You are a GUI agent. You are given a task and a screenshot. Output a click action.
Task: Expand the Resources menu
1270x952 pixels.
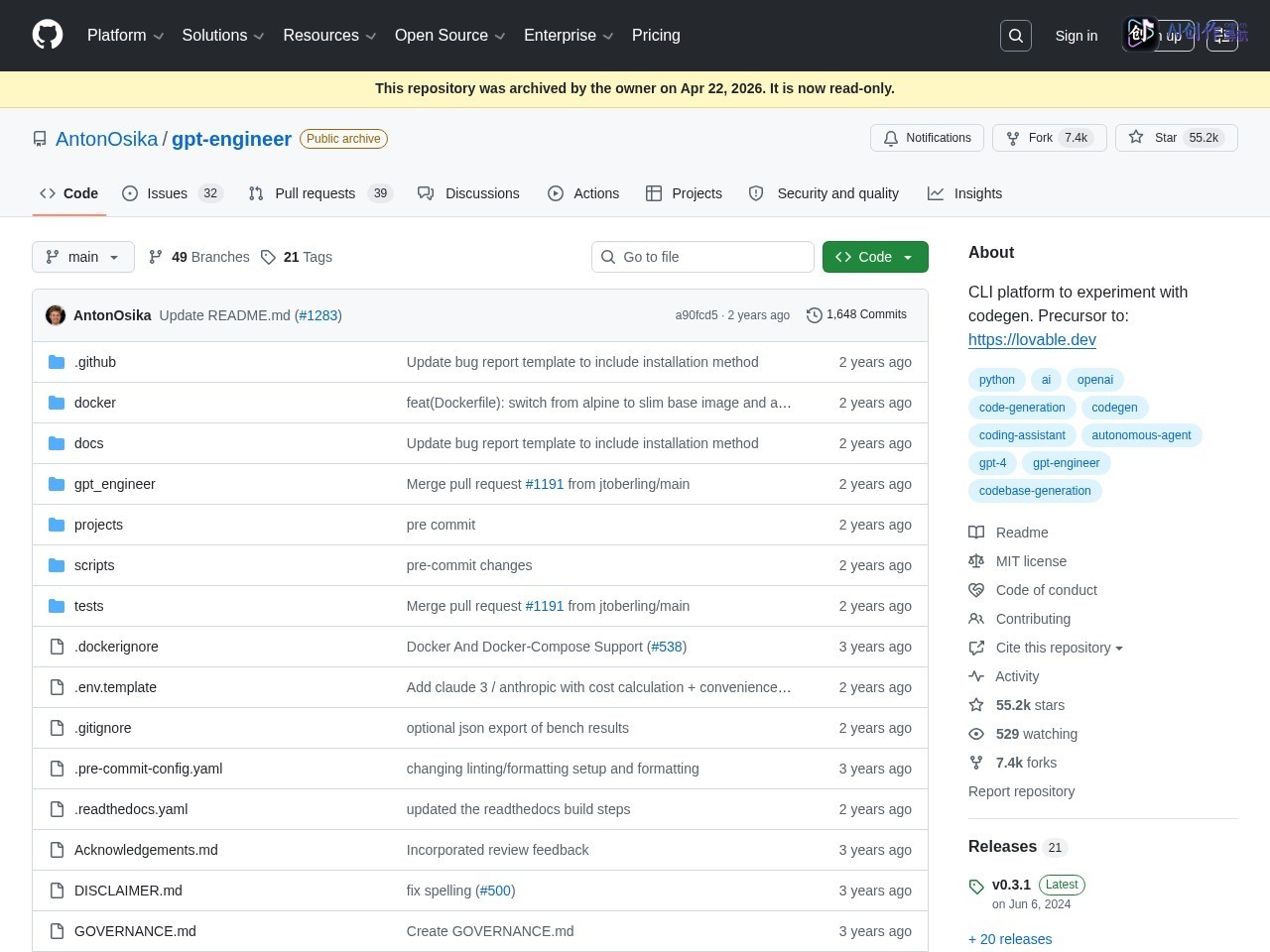click(x=329, y=36)
